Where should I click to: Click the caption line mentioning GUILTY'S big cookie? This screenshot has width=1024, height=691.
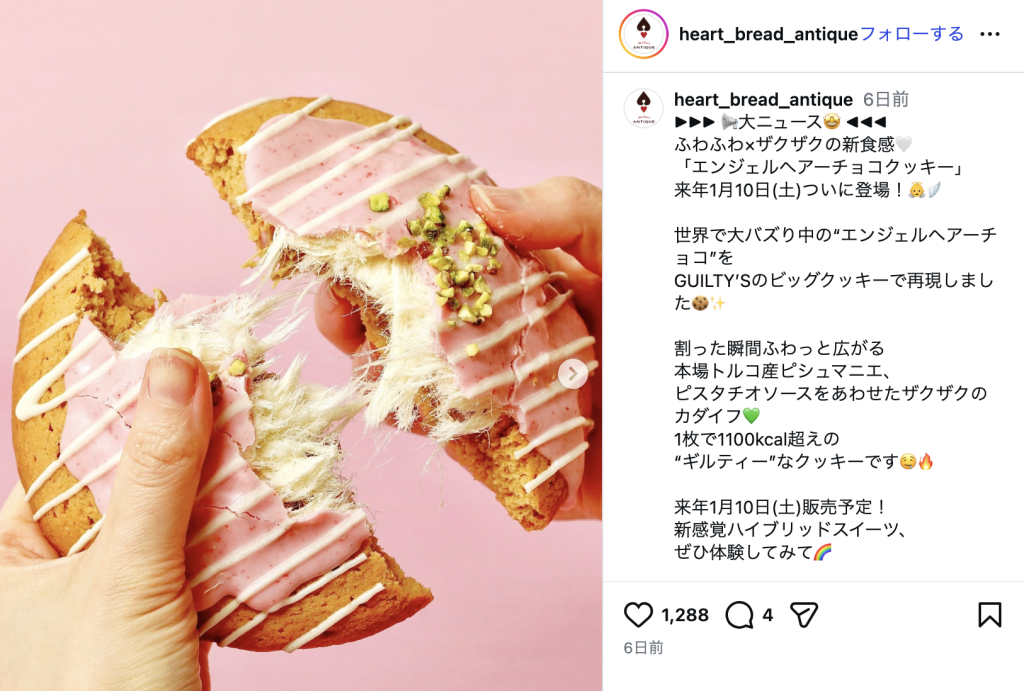click(x=833, y=280)
